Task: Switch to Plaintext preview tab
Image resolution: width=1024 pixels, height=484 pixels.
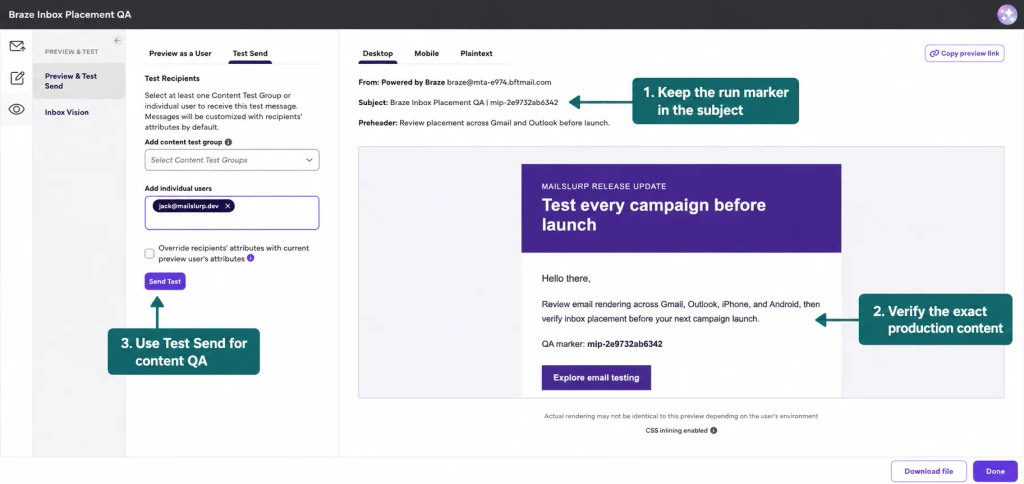Action: [x=476, y=54]
